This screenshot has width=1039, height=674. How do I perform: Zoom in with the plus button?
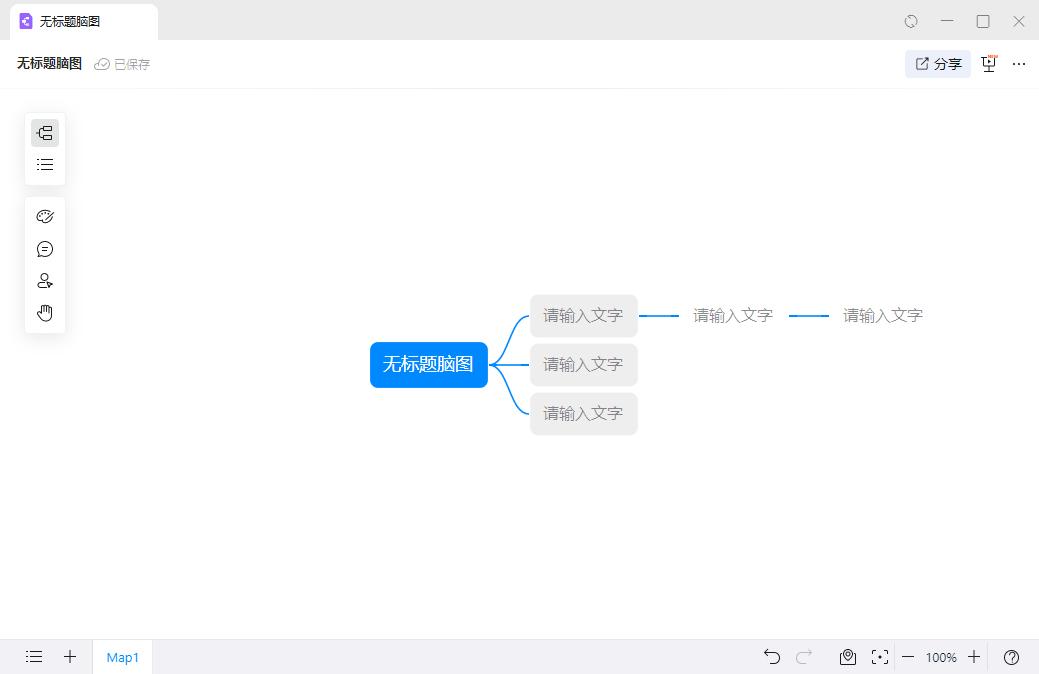973,657
